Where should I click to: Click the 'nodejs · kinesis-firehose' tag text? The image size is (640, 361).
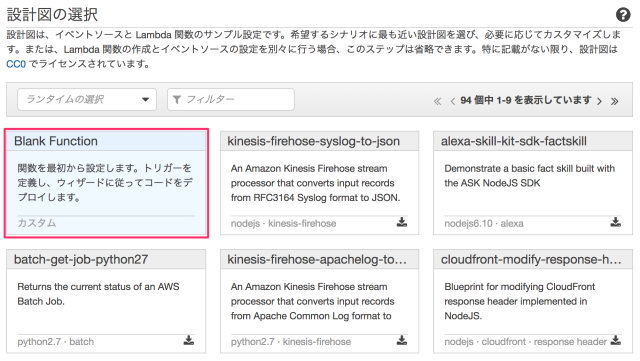[x=283, y=223]
